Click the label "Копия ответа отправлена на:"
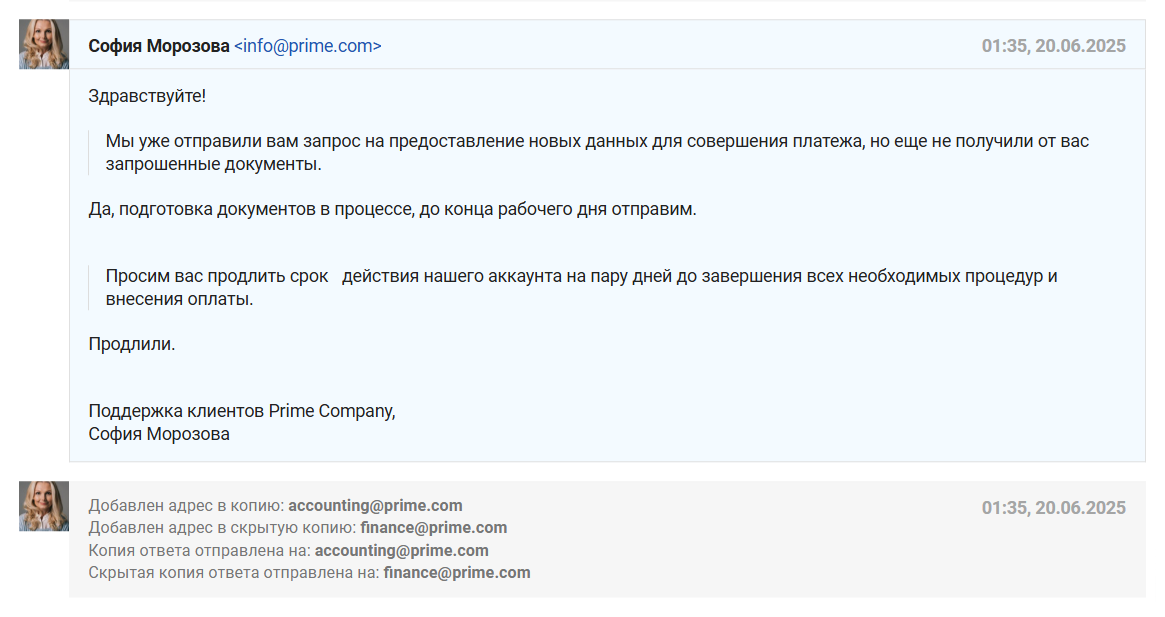The image size is (1165, 617). click(199, 551)
